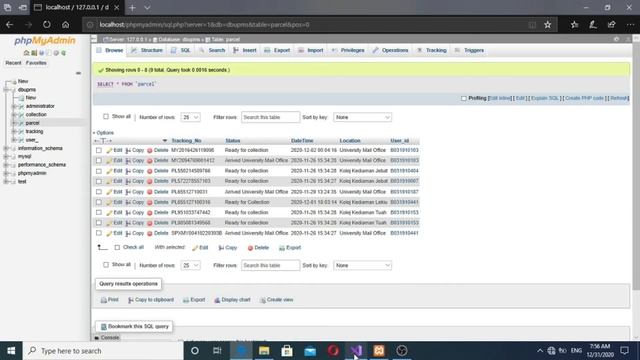Select the checkbox of the 2020-12-02 row
This screenshot has height=360, width=640.
(99, 150)
